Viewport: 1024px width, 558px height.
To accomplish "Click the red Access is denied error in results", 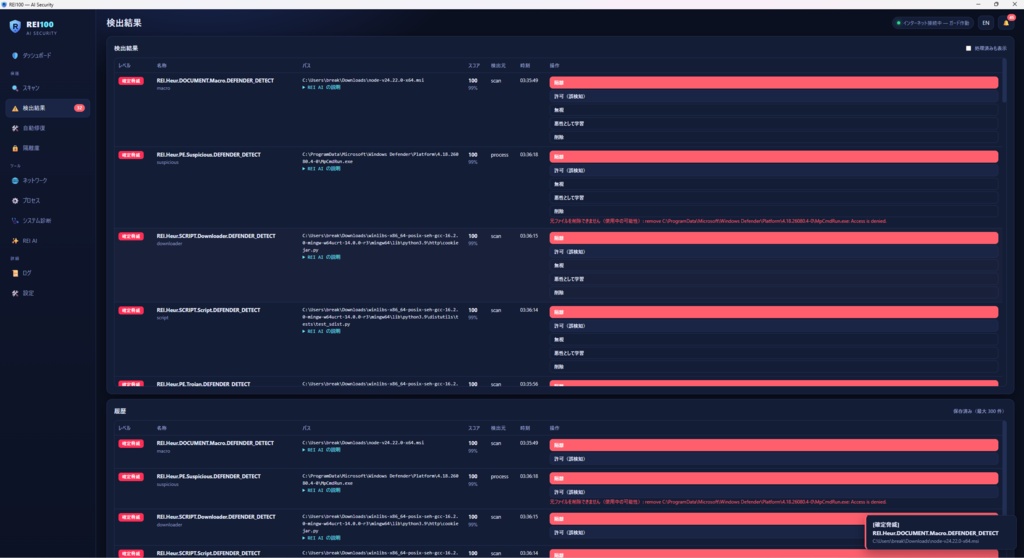I will point(718,222).
